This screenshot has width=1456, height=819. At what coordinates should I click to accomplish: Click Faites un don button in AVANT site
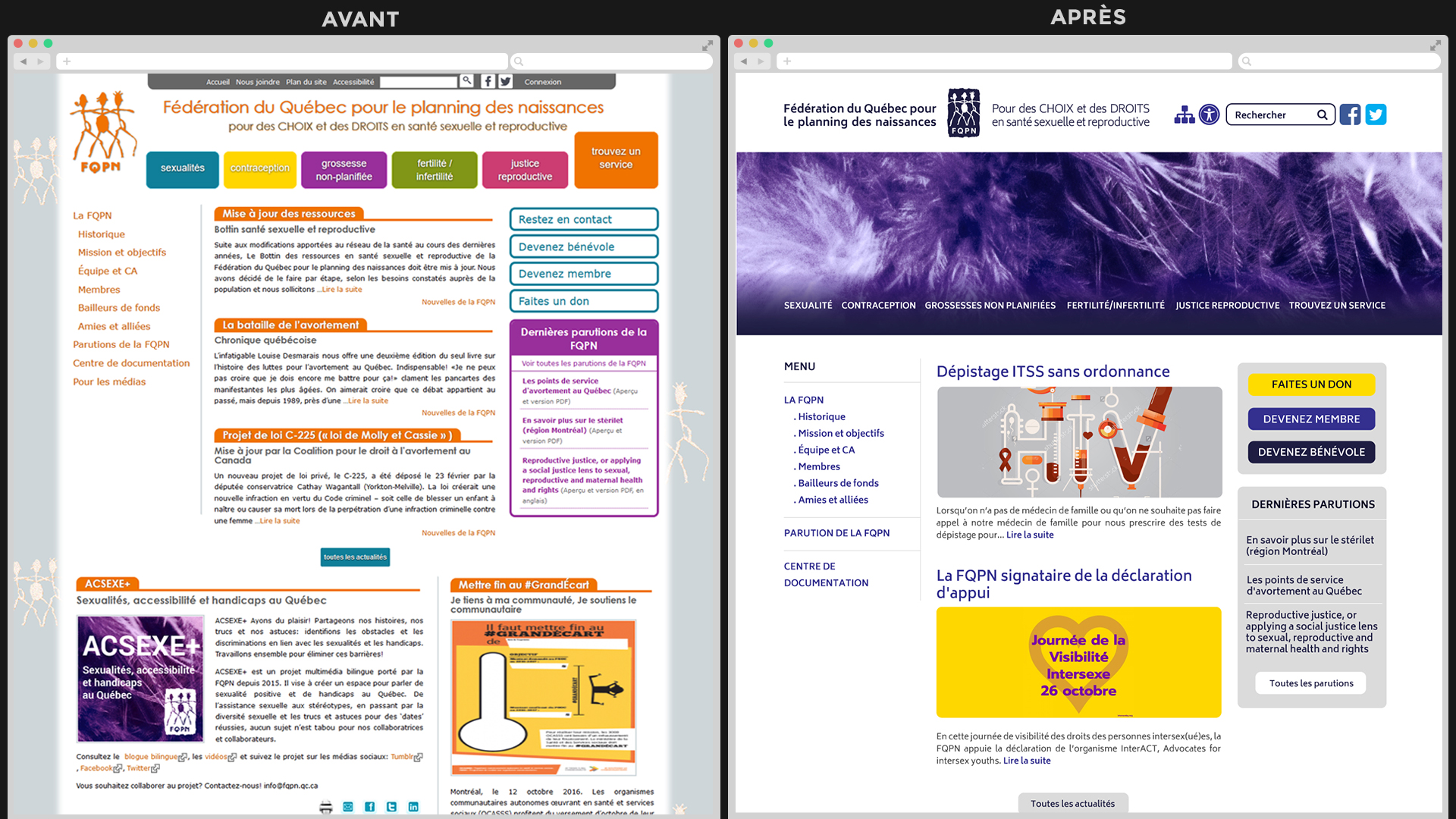[584, 301]
